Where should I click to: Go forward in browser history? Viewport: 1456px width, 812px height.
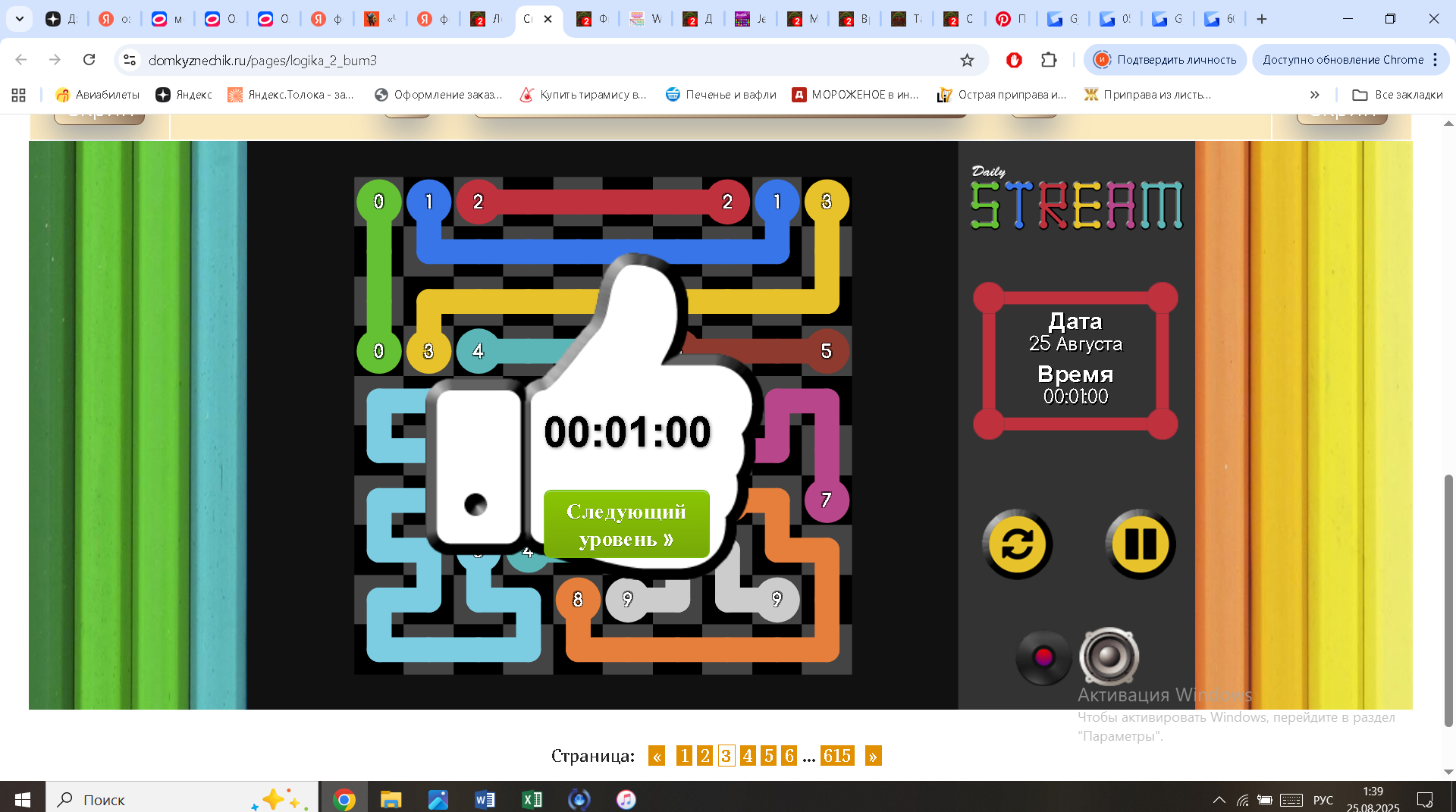55,60
